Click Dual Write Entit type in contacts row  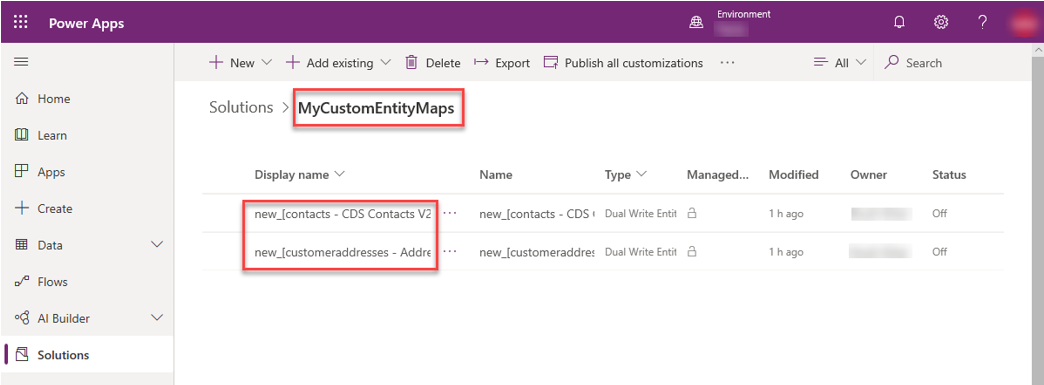[x=641, y=214]
